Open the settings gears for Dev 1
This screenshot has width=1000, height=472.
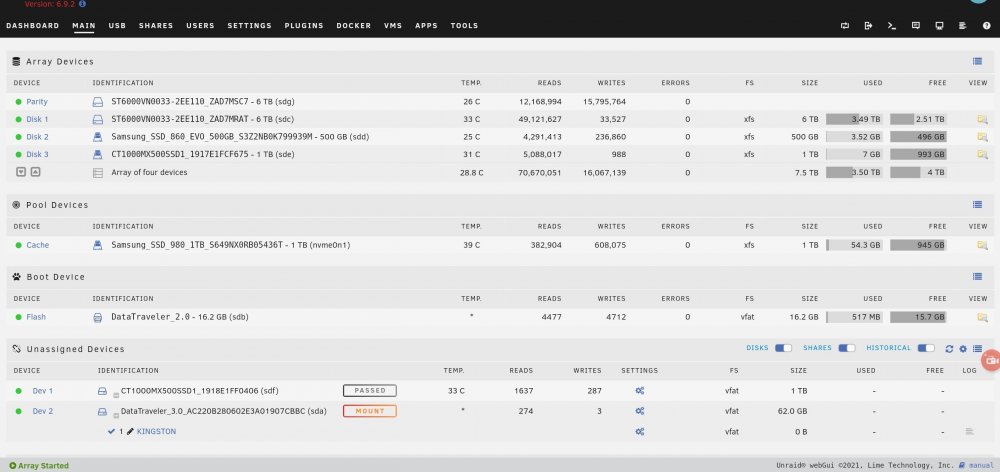(640, 391)
